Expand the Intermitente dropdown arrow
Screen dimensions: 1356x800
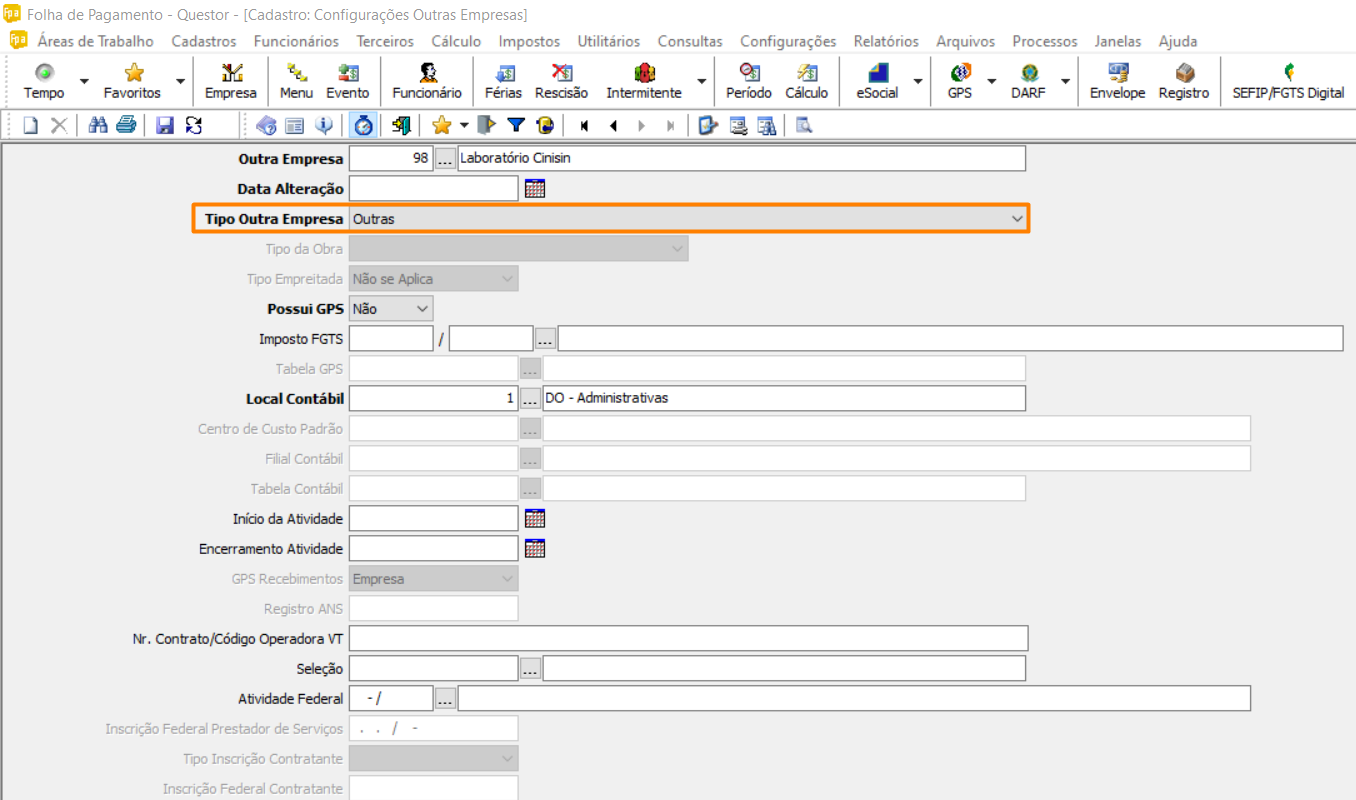coord(701,81)
